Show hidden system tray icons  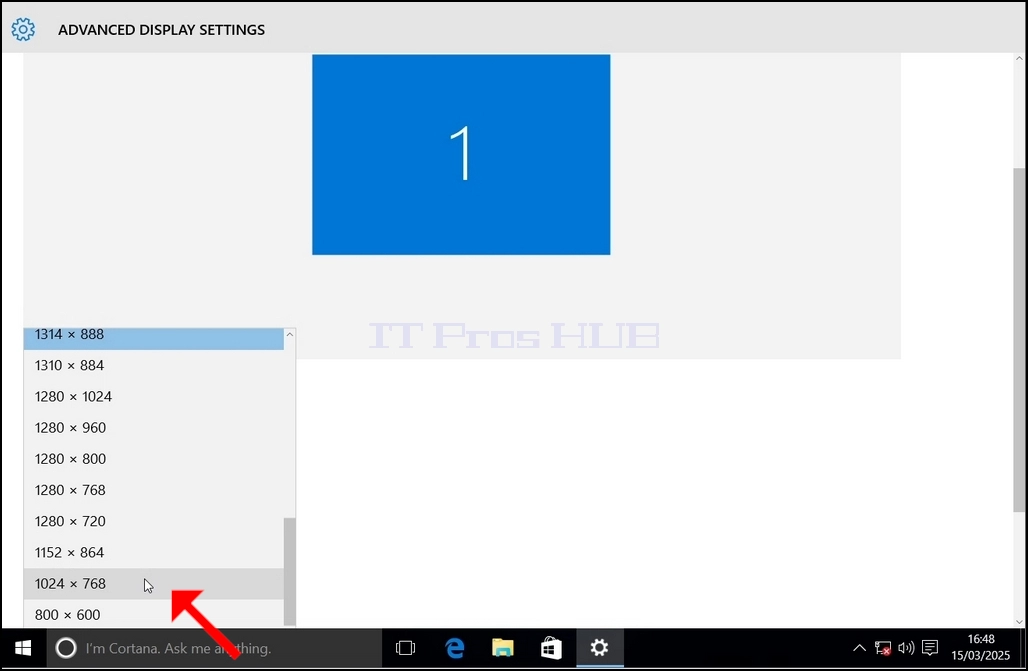tap(859, 648)
